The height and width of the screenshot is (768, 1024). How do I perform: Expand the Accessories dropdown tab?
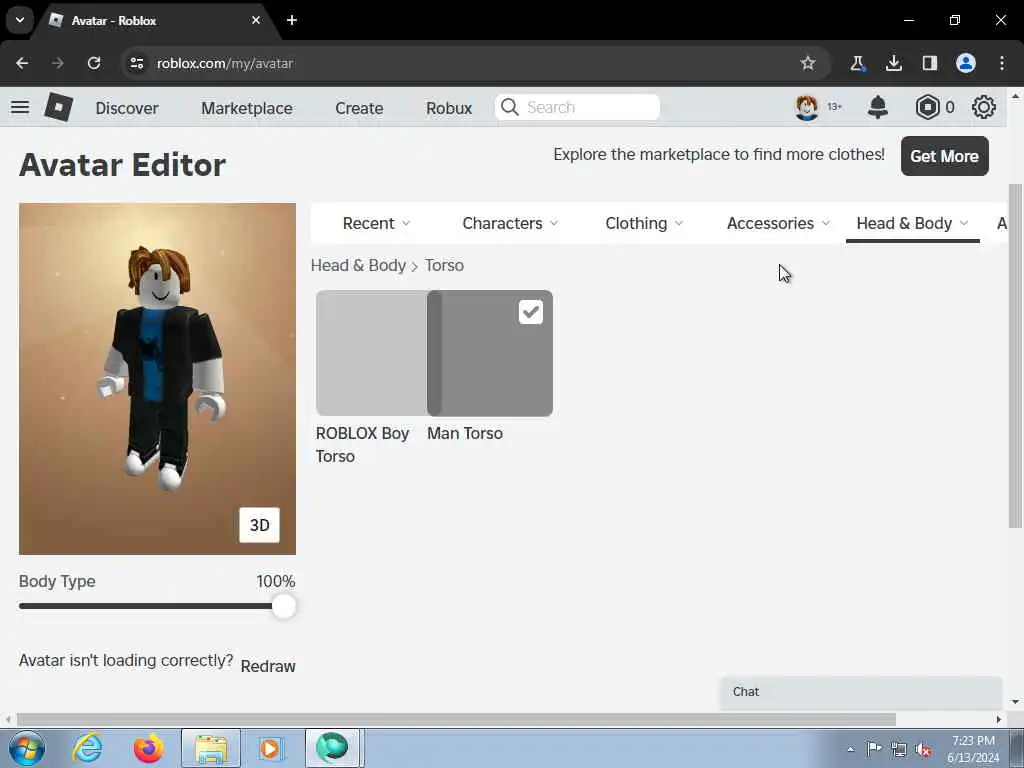778,223
